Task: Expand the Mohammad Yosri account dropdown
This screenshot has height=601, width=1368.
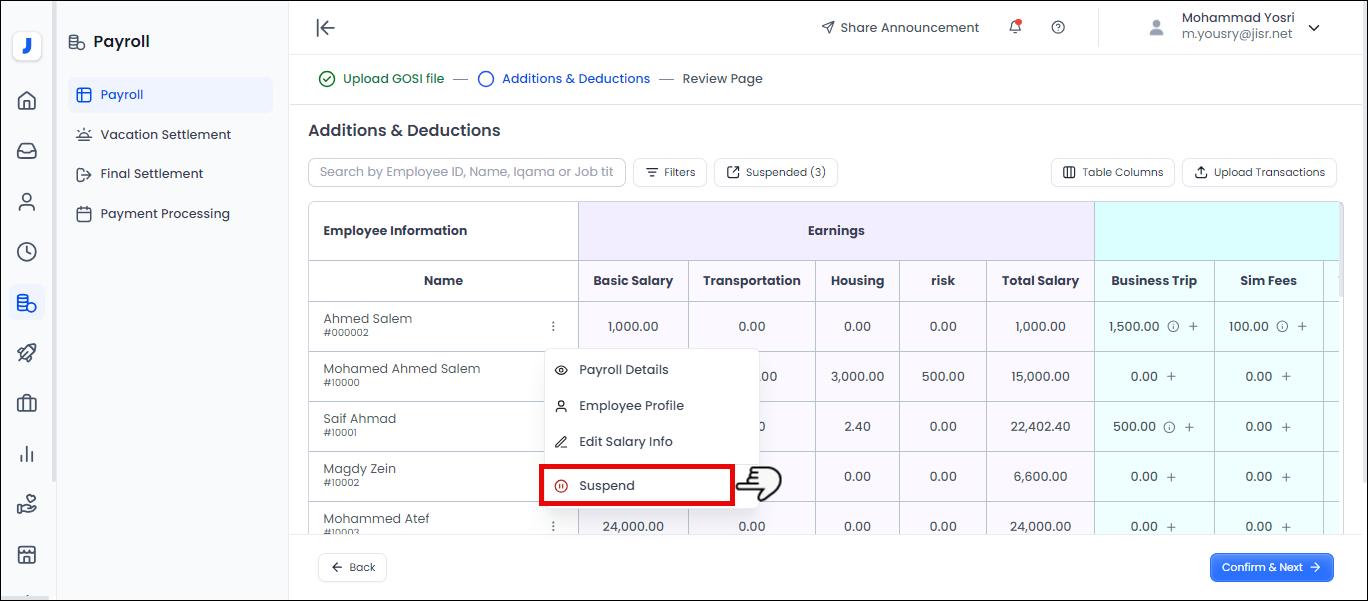Action: [x=1314, y=28]
